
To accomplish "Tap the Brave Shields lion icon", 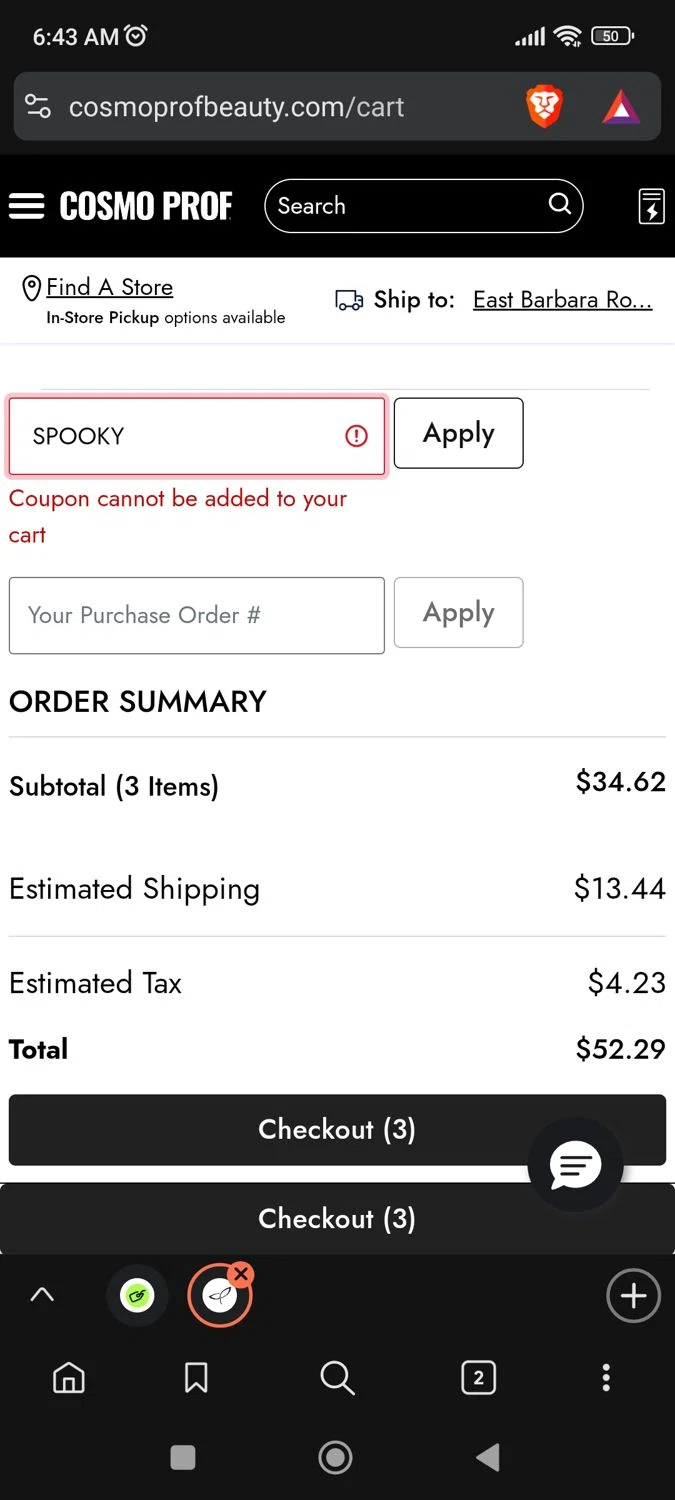I will [x=544, y=107].
